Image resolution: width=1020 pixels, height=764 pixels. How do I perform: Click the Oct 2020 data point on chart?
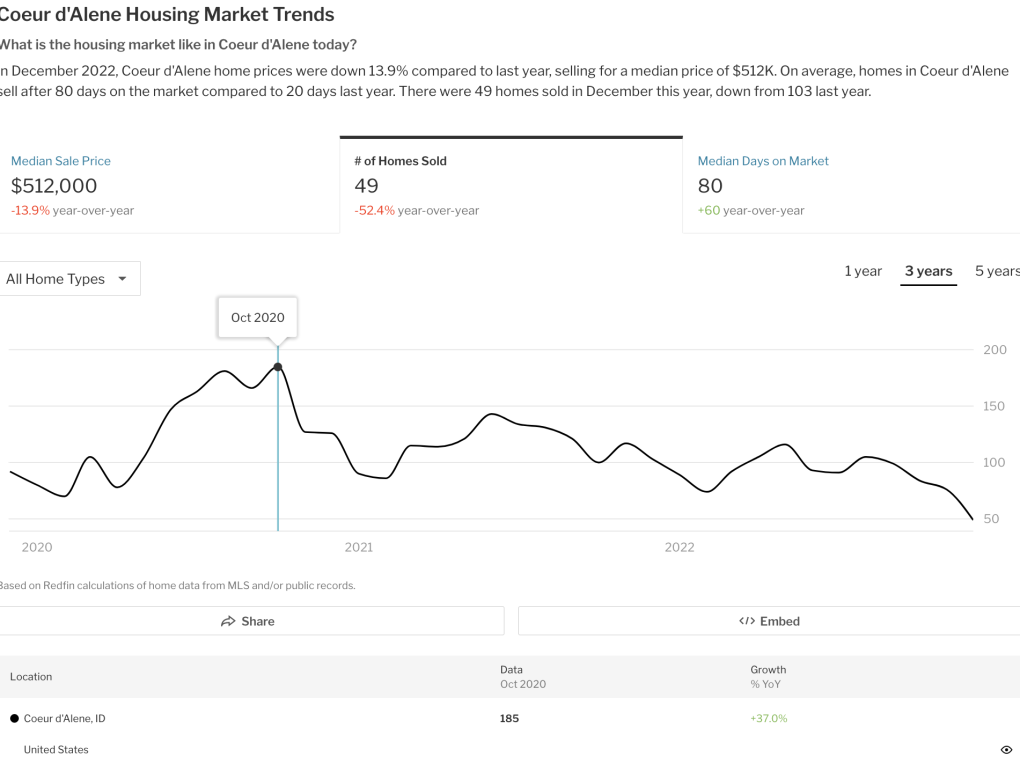click(278, 367)
